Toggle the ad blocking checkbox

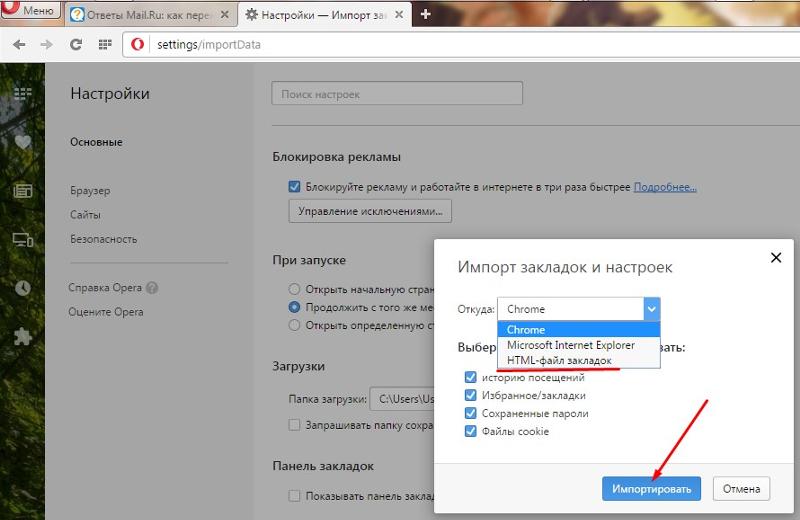click(x=294, y=186)
